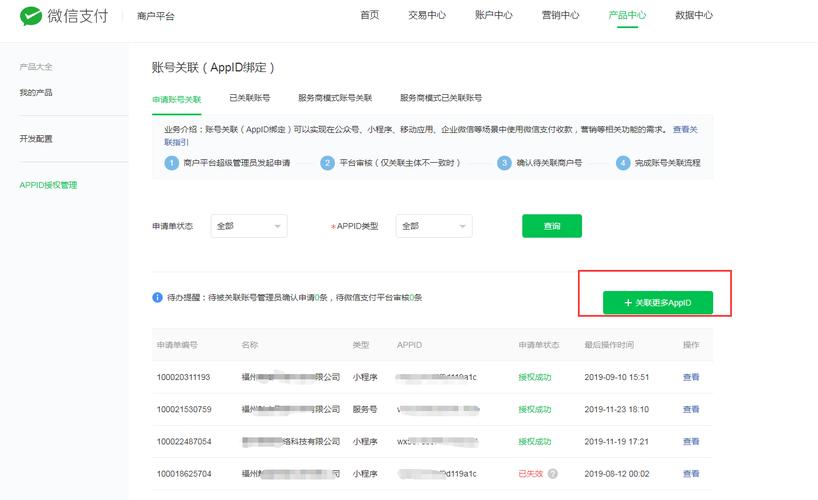Click timestamp 2019-11-19 17:21
The width and height of the screenshot is (818, 500).
[617, 442]
